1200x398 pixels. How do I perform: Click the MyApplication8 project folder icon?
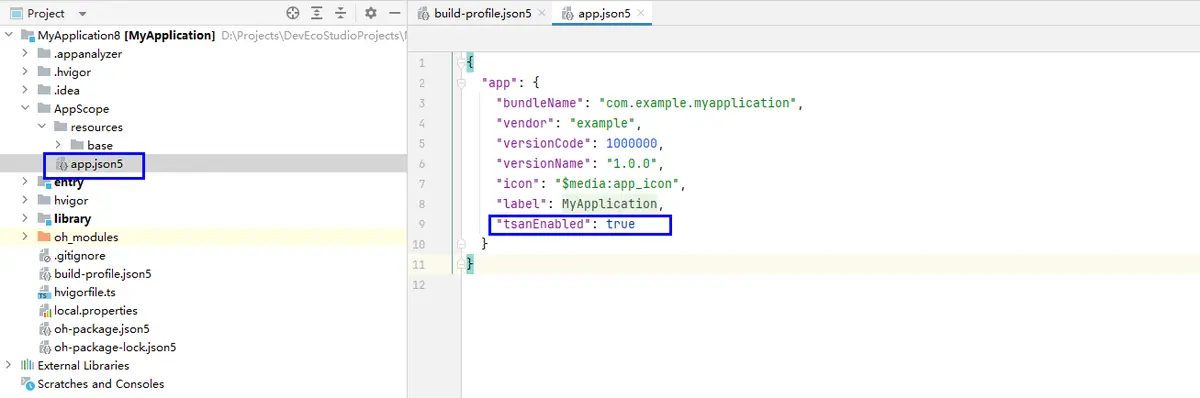(27, 35)
